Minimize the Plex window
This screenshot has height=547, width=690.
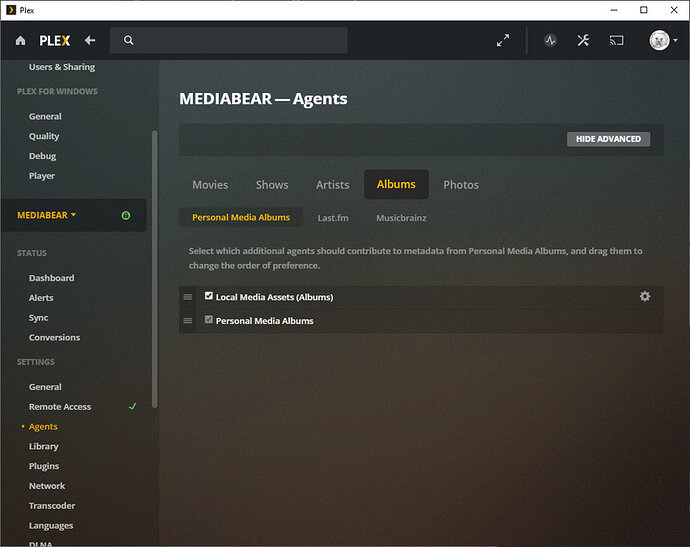click(x=614, y=10)
